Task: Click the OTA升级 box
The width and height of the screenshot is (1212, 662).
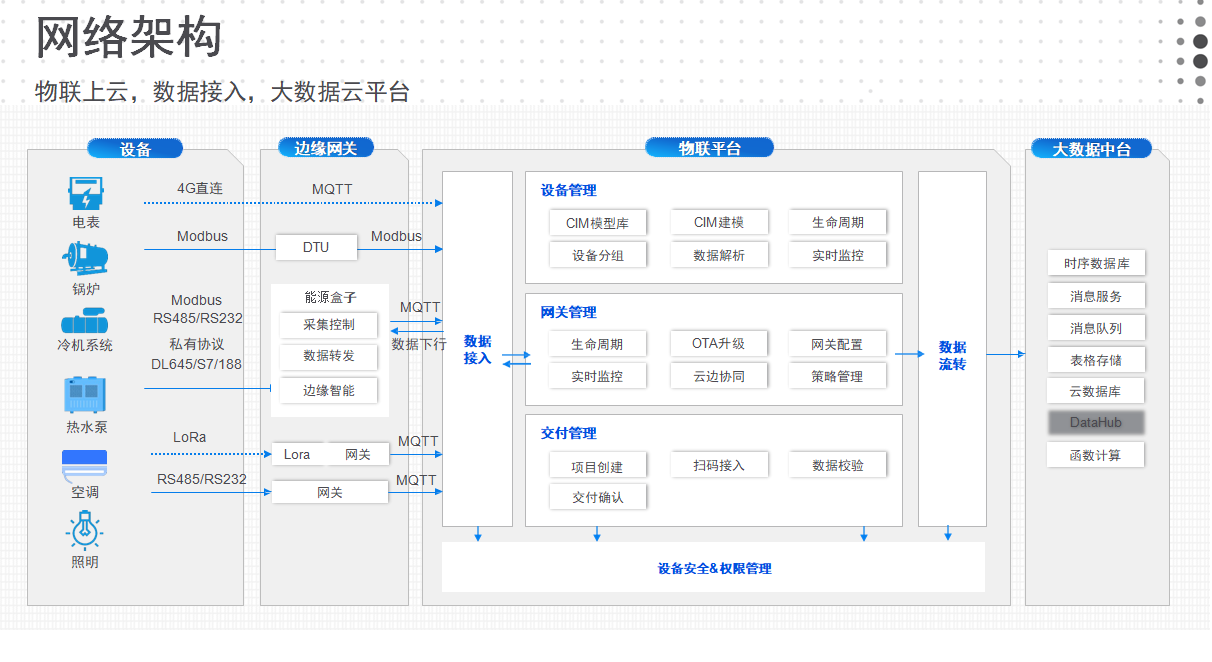Action: pos(718,344)
